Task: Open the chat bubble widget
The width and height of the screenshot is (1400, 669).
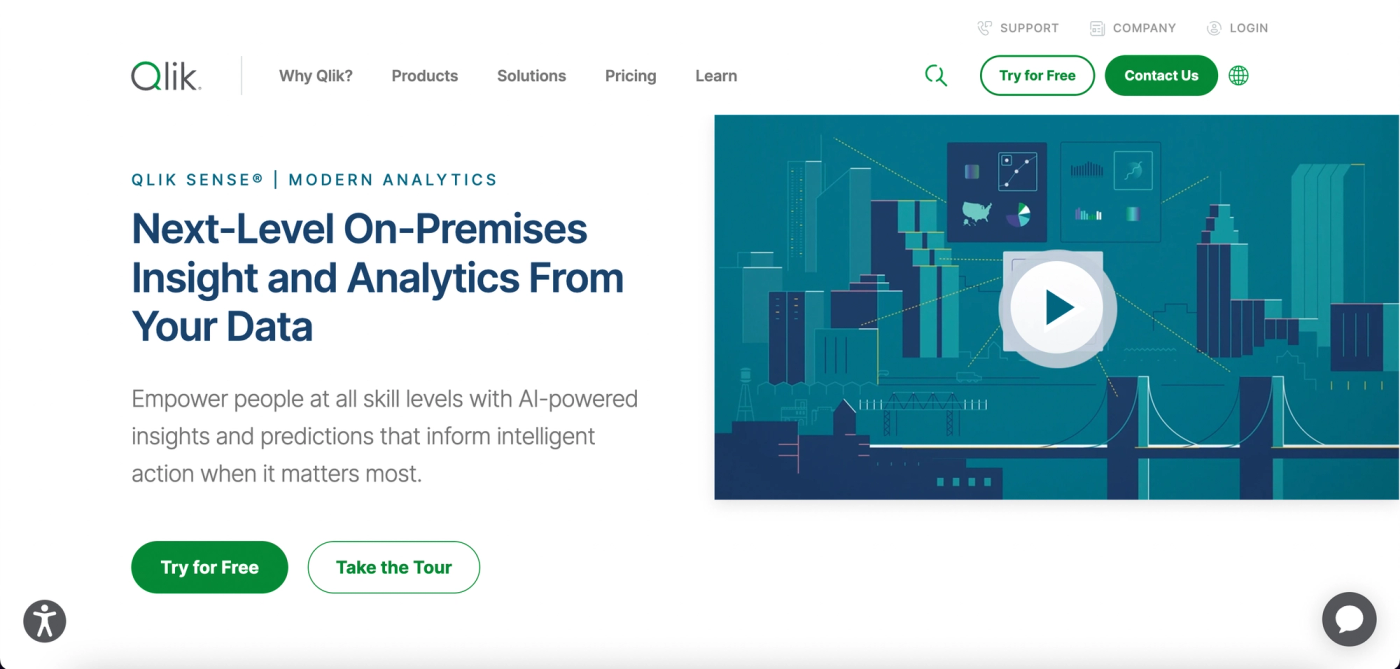Action: pos(1349,619)
